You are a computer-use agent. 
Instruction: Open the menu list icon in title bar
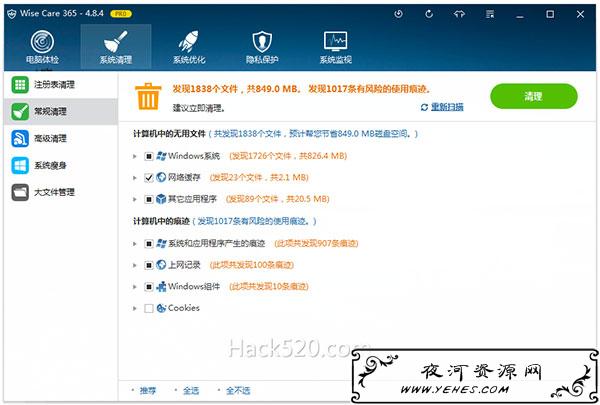[490, 14]
